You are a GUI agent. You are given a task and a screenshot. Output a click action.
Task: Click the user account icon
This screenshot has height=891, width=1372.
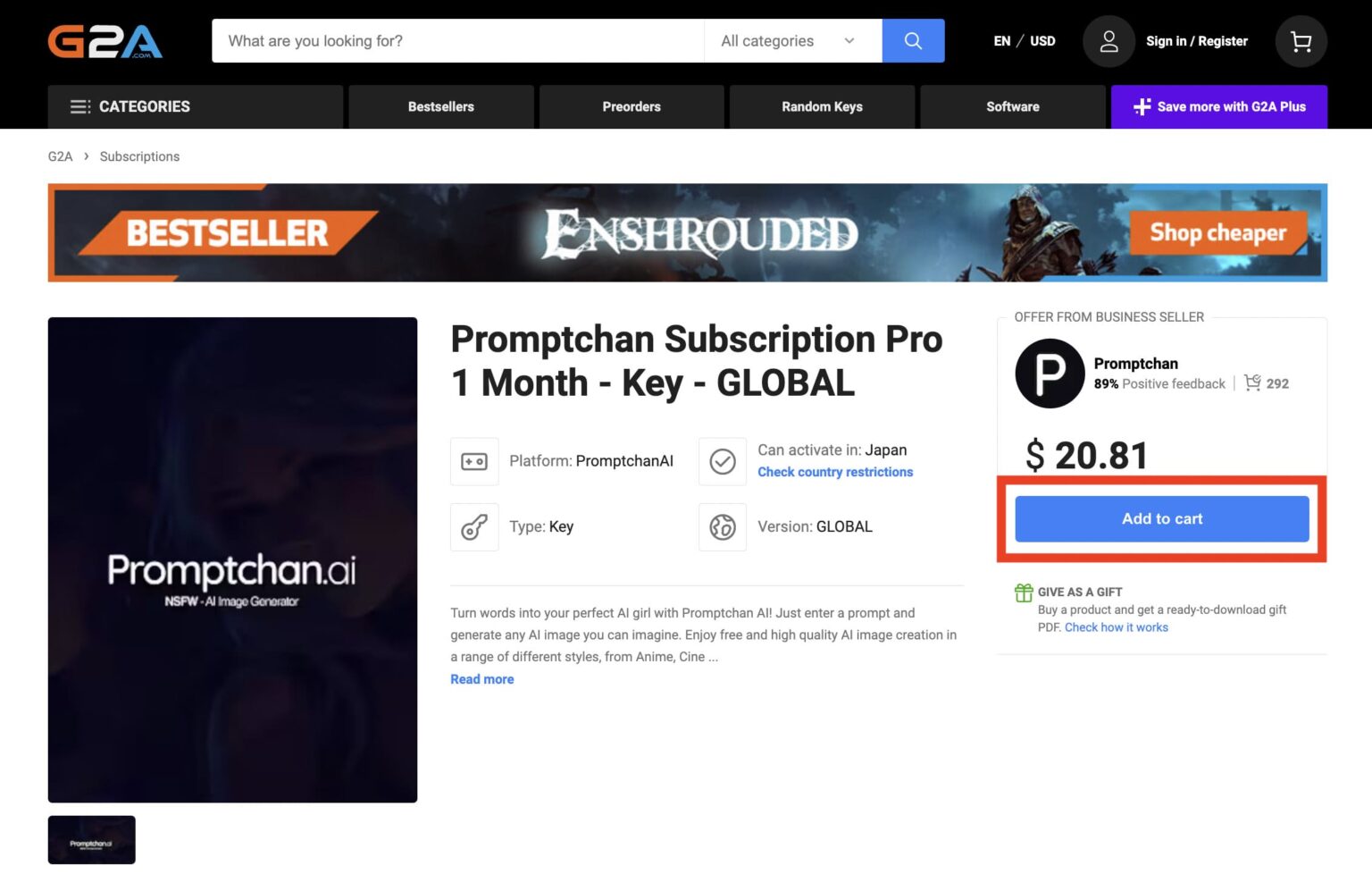click(x=1108, y=41)
